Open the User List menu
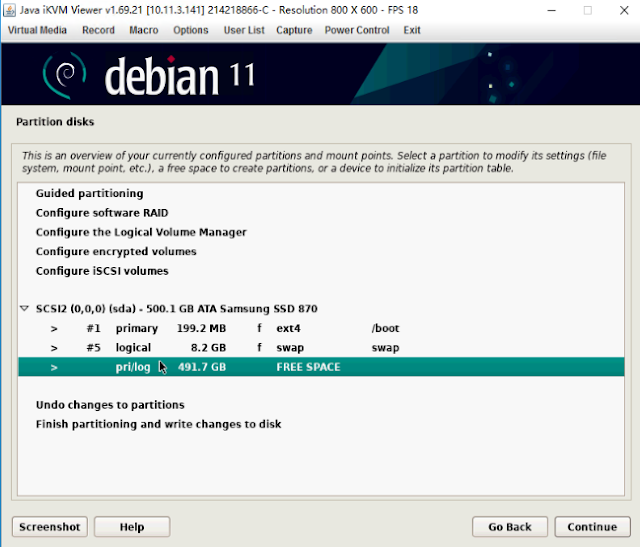This screenshot has width=640, height=547. pyautogui.click(x=244, y=30)
